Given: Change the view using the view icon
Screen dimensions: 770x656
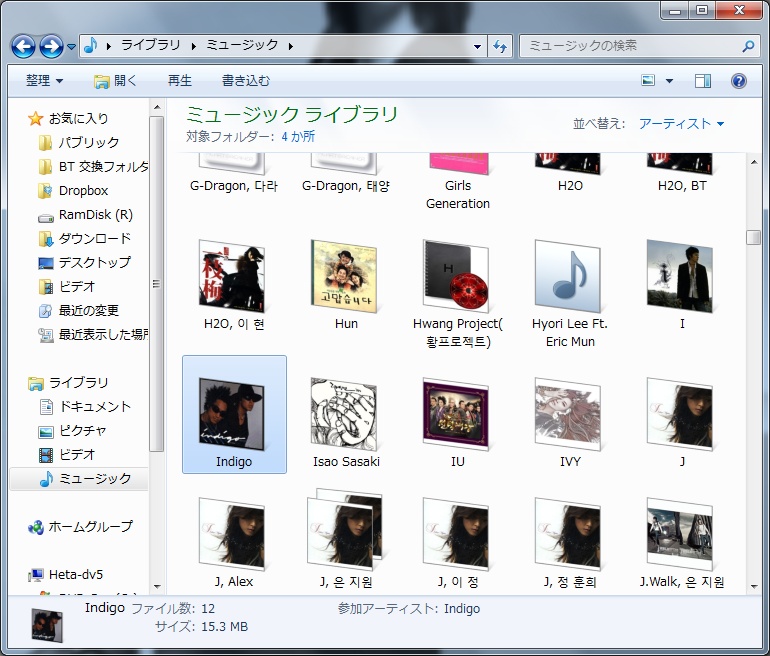Looking at the screenshot, I should (x=648, y=81).
